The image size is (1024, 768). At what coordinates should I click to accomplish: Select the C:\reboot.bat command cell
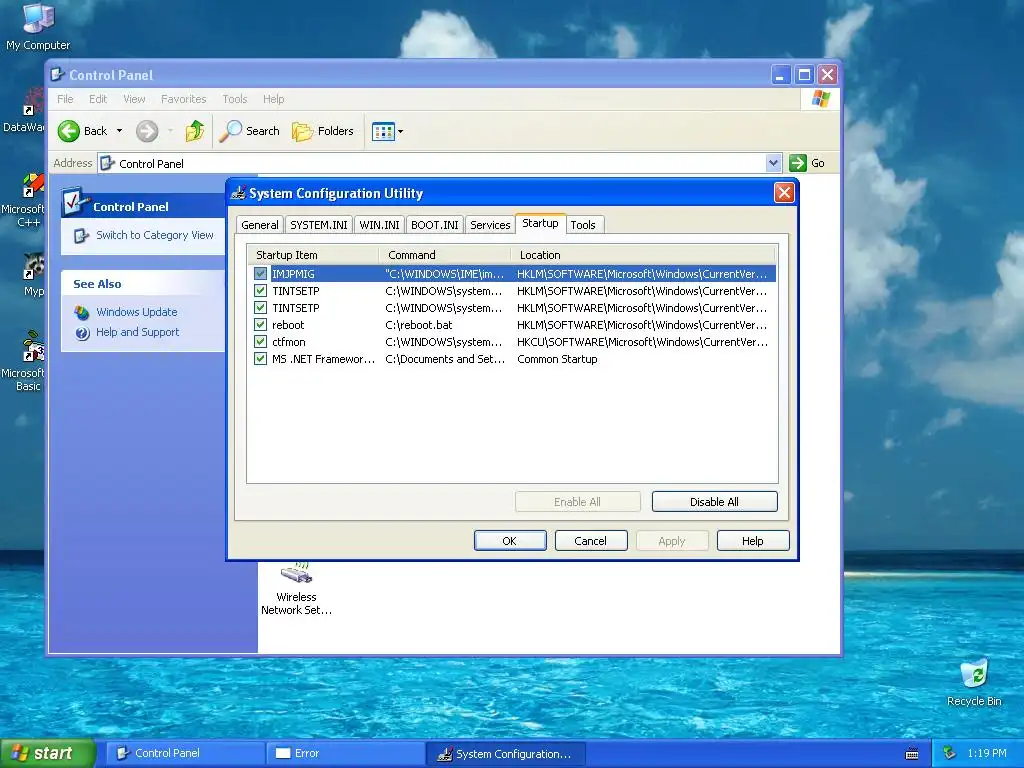[x=419, y=325]
